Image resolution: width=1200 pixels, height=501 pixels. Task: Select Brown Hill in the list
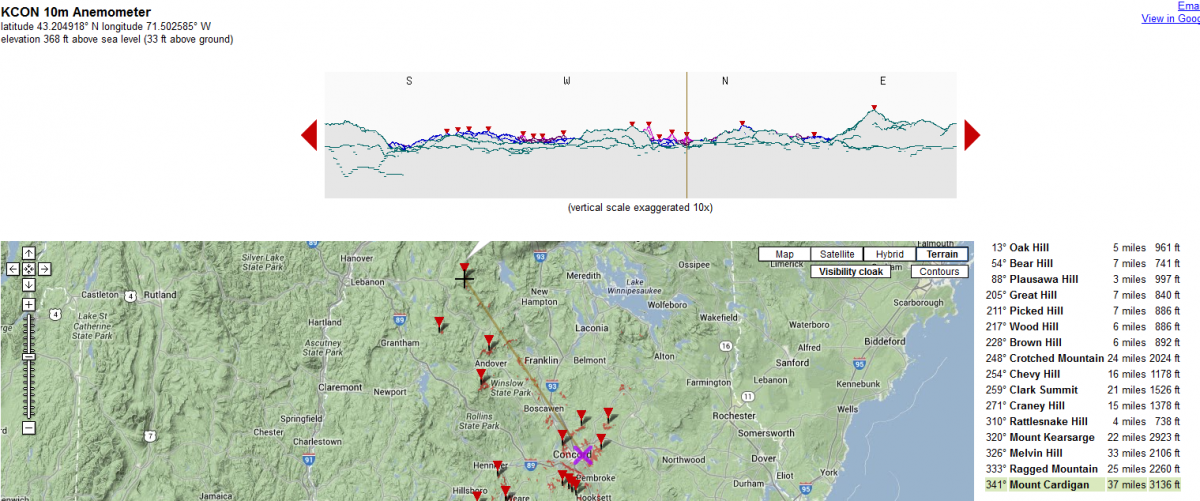(x=1085, y=342)
